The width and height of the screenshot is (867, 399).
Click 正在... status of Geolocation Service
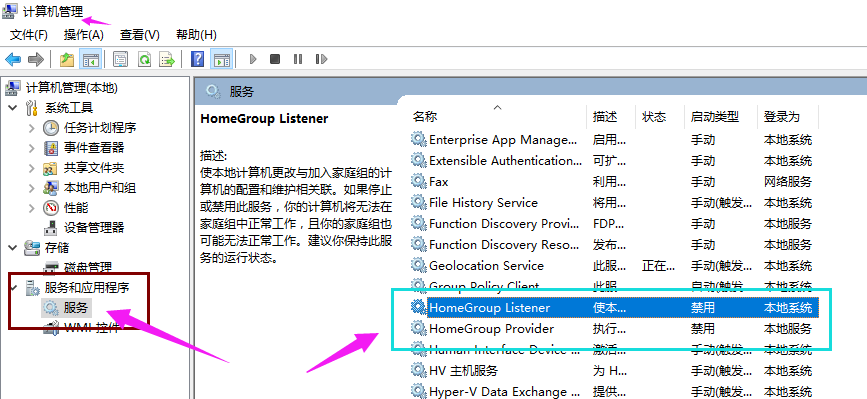tap(658, 266)
